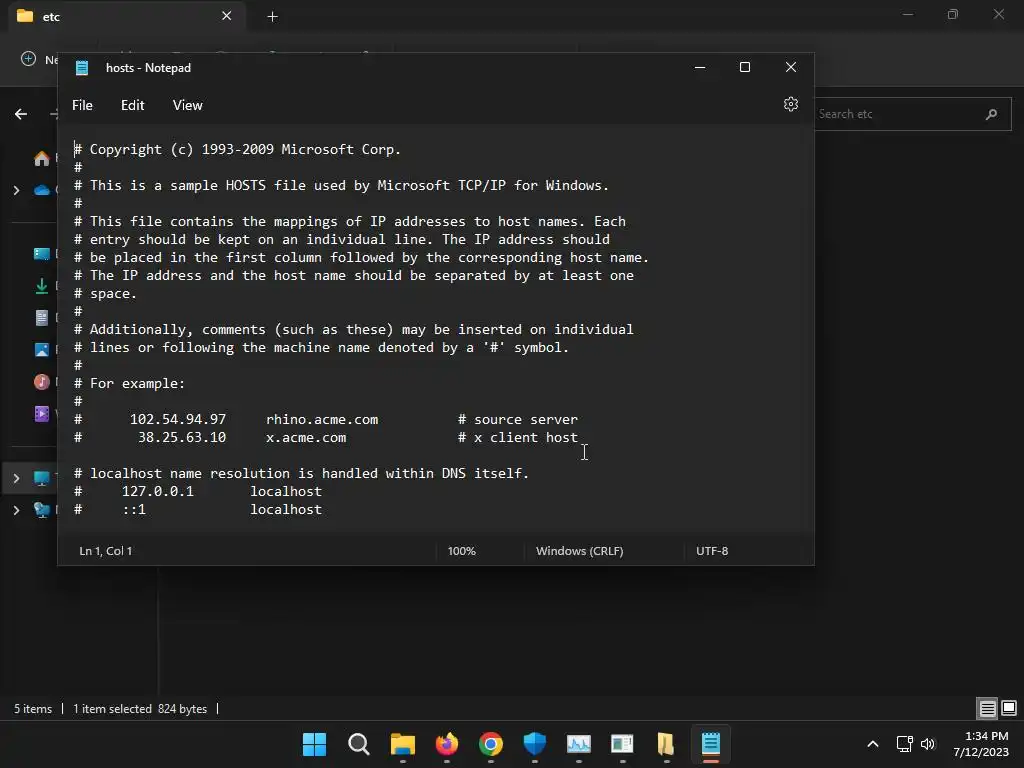Screen dimensions: 1024x768
Task: Open the zipped folder app on taskbar
Action: [666, 744]
